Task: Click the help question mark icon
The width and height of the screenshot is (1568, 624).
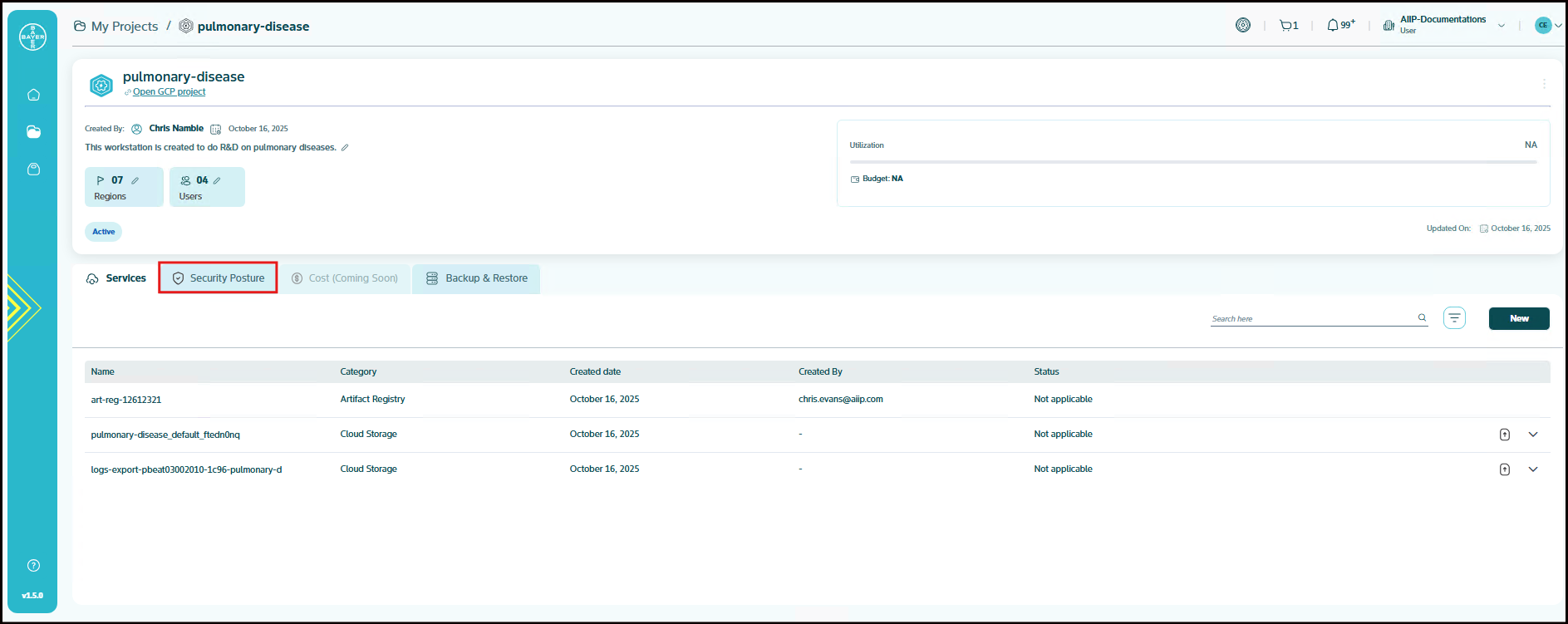Action: click(33, 566)
